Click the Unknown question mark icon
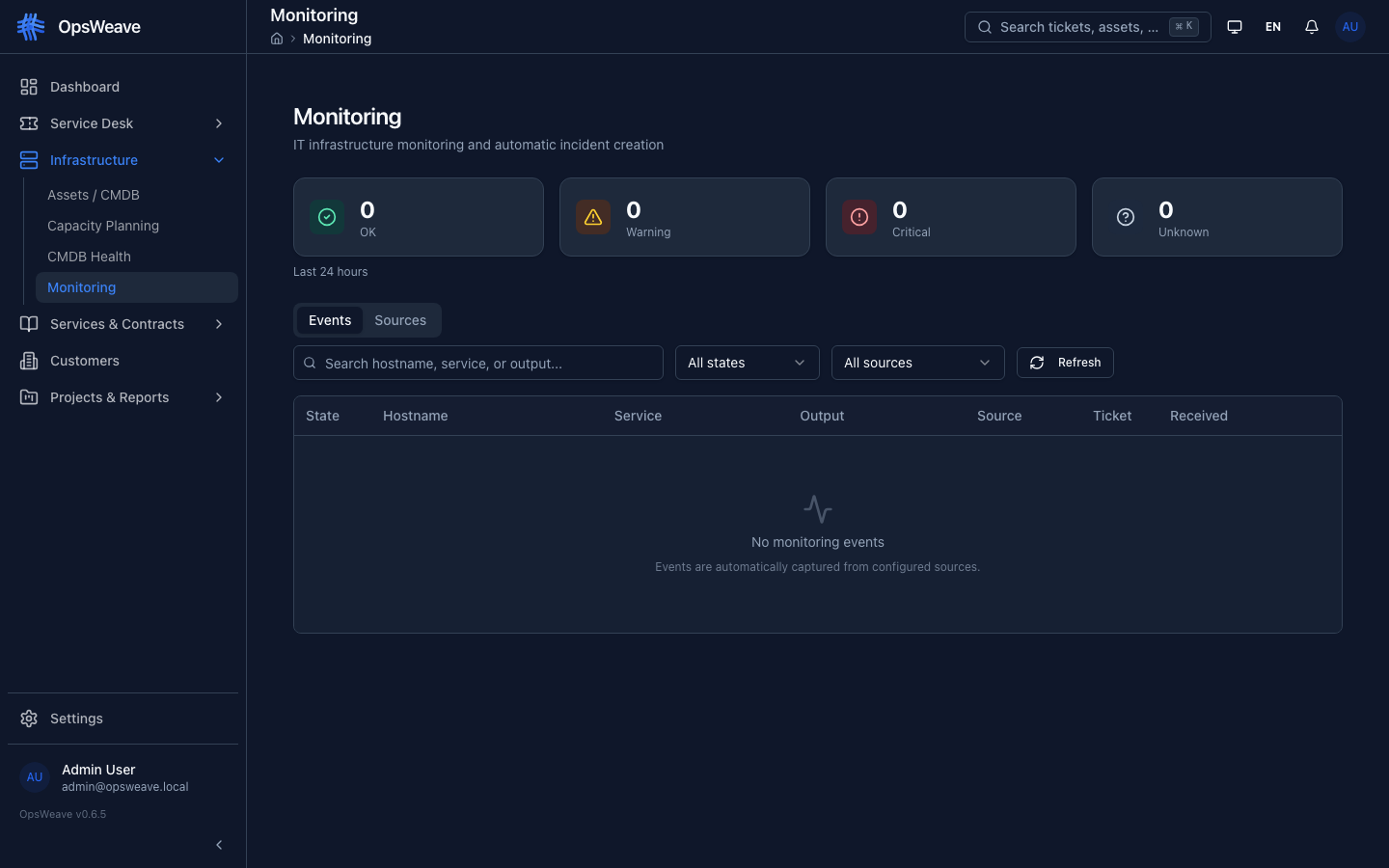 pyautogui.click(x=1125, y=217)
